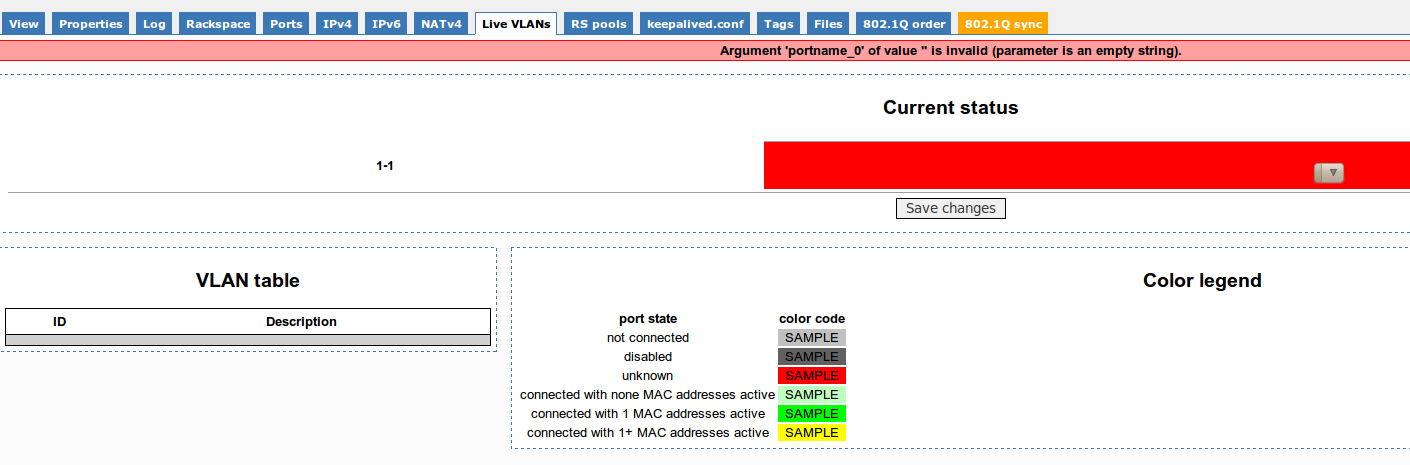This screenshot has width=1410, height=465.
Task: Select the Live VLANs tab
Action: click(515, 24)
